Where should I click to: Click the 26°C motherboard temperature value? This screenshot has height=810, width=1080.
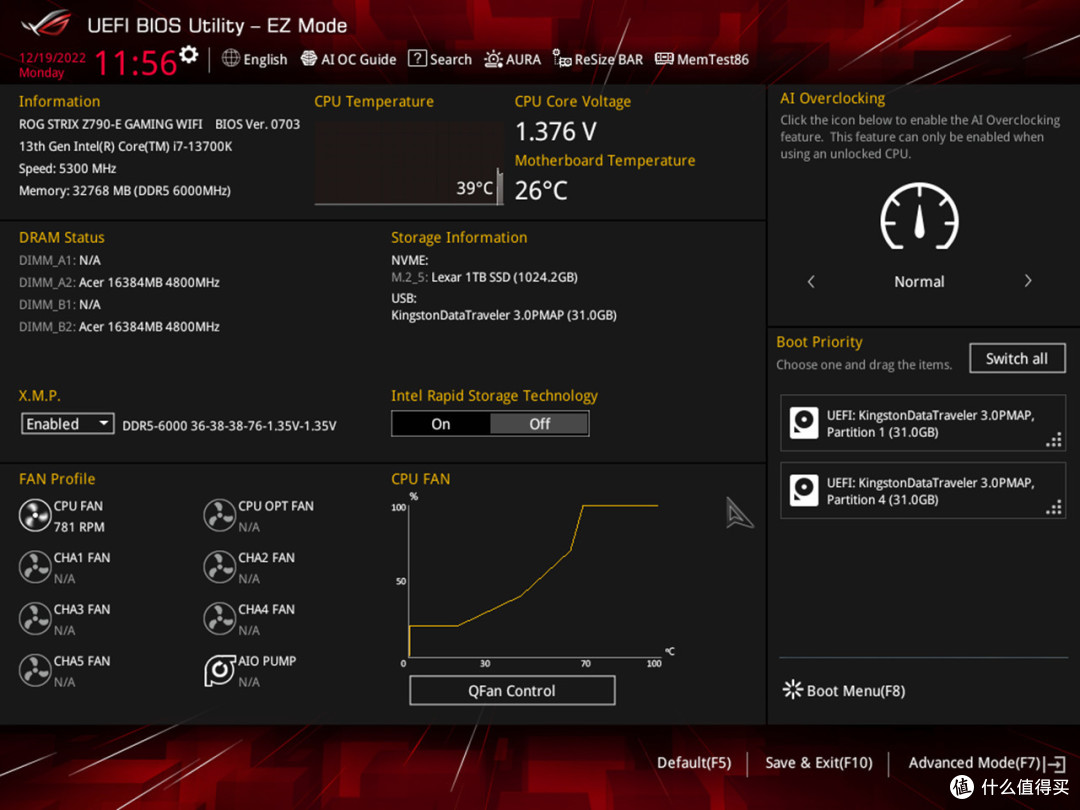[541, 190]
